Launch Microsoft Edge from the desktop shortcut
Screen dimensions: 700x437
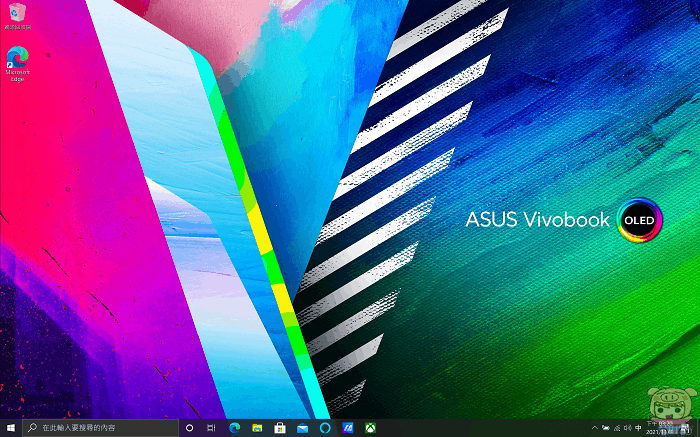coord(17,60)
